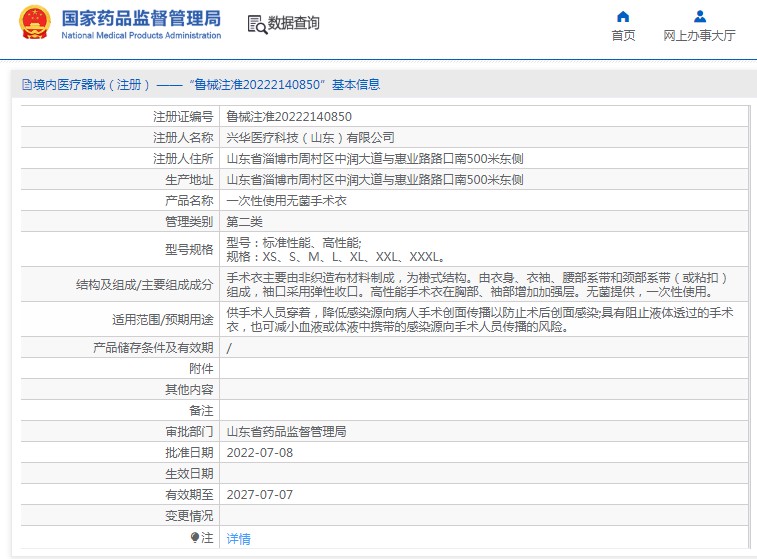The image size is (757, 559).
Task: Click the 批准日期 label
Action: click(189, 453)
